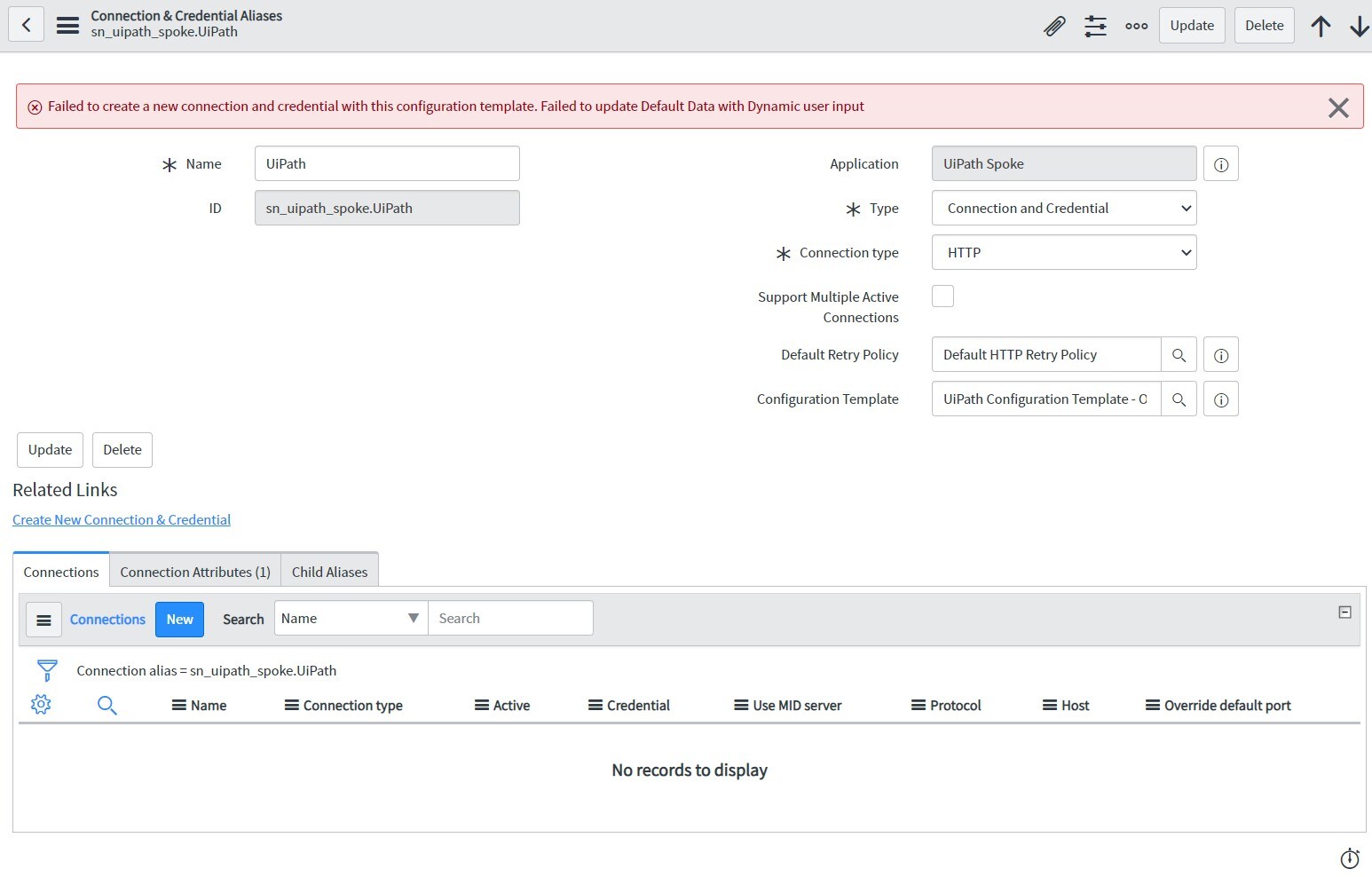1372x877 pixels.
Task: Switch to the Child Aliases tab
Action: tap(329, 573)
